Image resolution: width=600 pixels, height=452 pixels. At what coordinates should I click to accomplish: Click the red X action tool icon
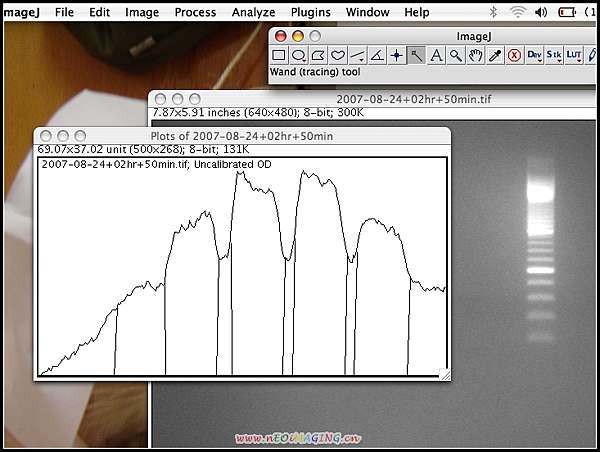514,55
